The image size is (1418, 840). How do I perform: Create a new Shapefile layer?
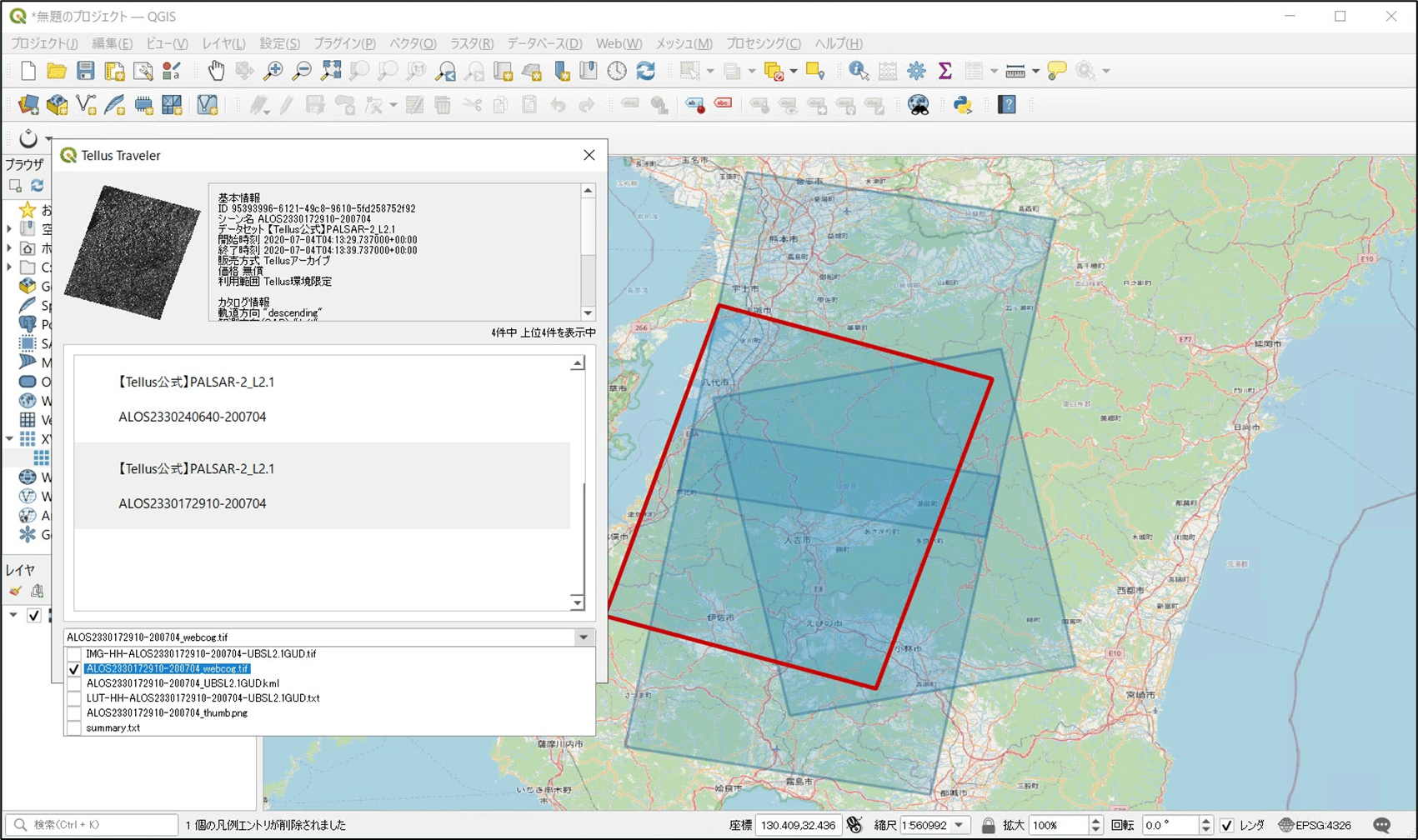click(x=86, y=105)
